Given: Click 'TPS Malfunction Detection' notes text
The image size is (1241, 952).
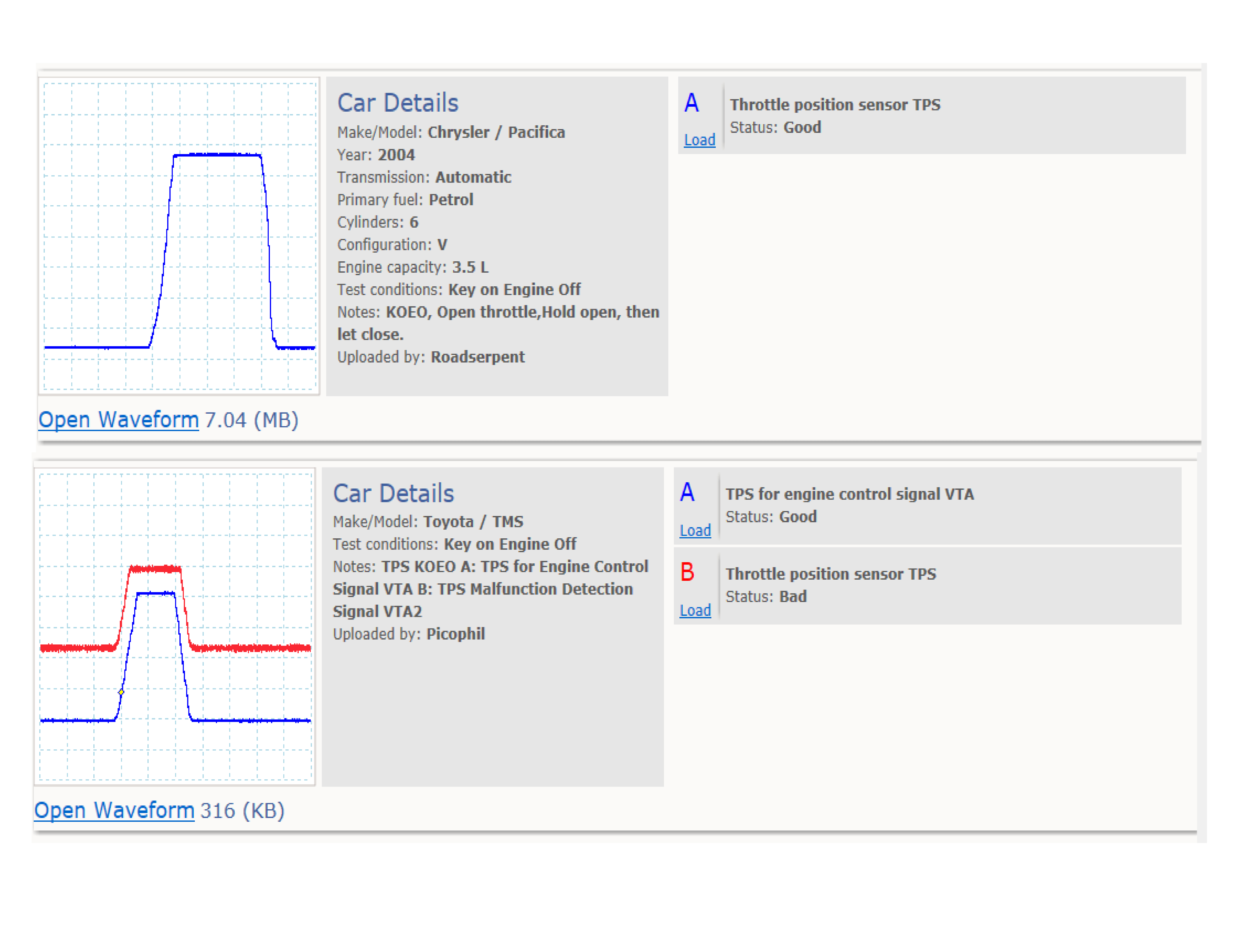Looking at the screenshot, I should tap(535, 589).
